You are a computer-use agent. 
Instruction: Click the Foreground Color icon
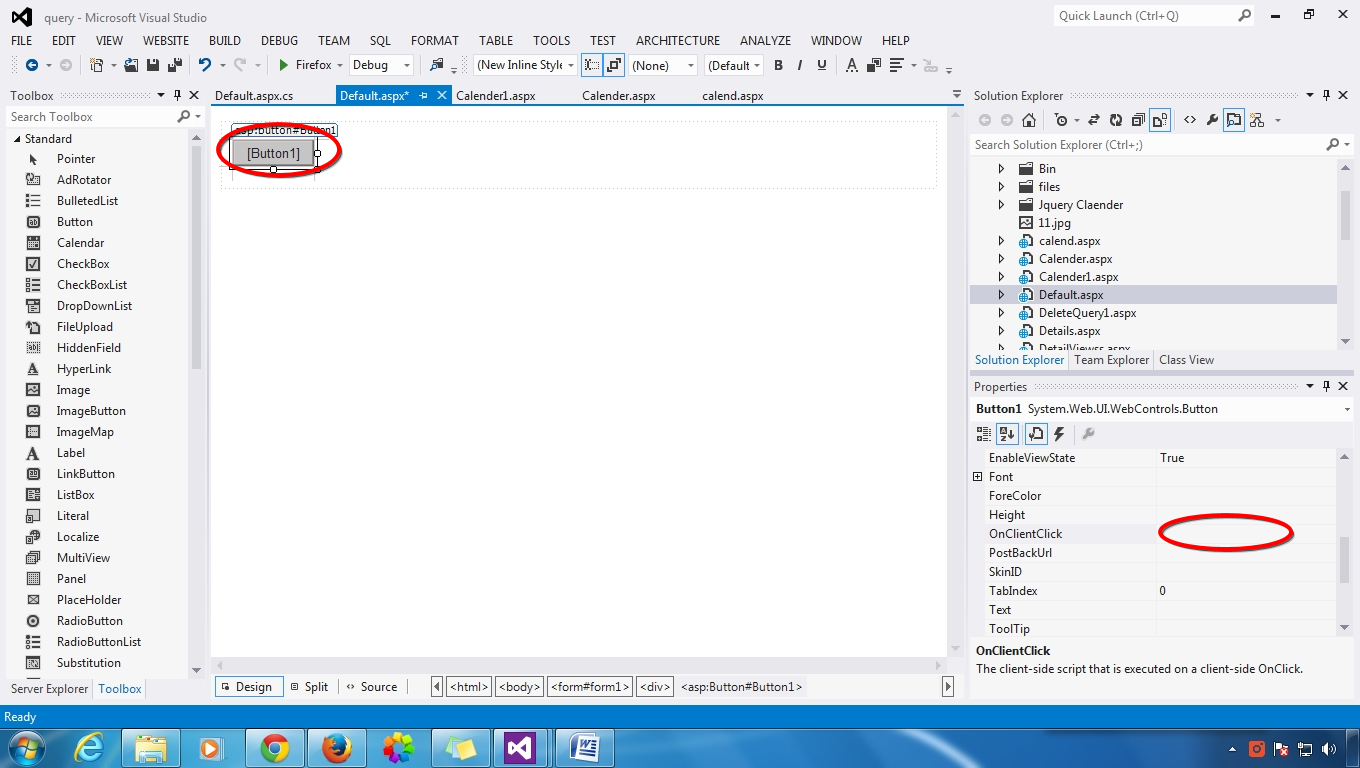point(851,65)
